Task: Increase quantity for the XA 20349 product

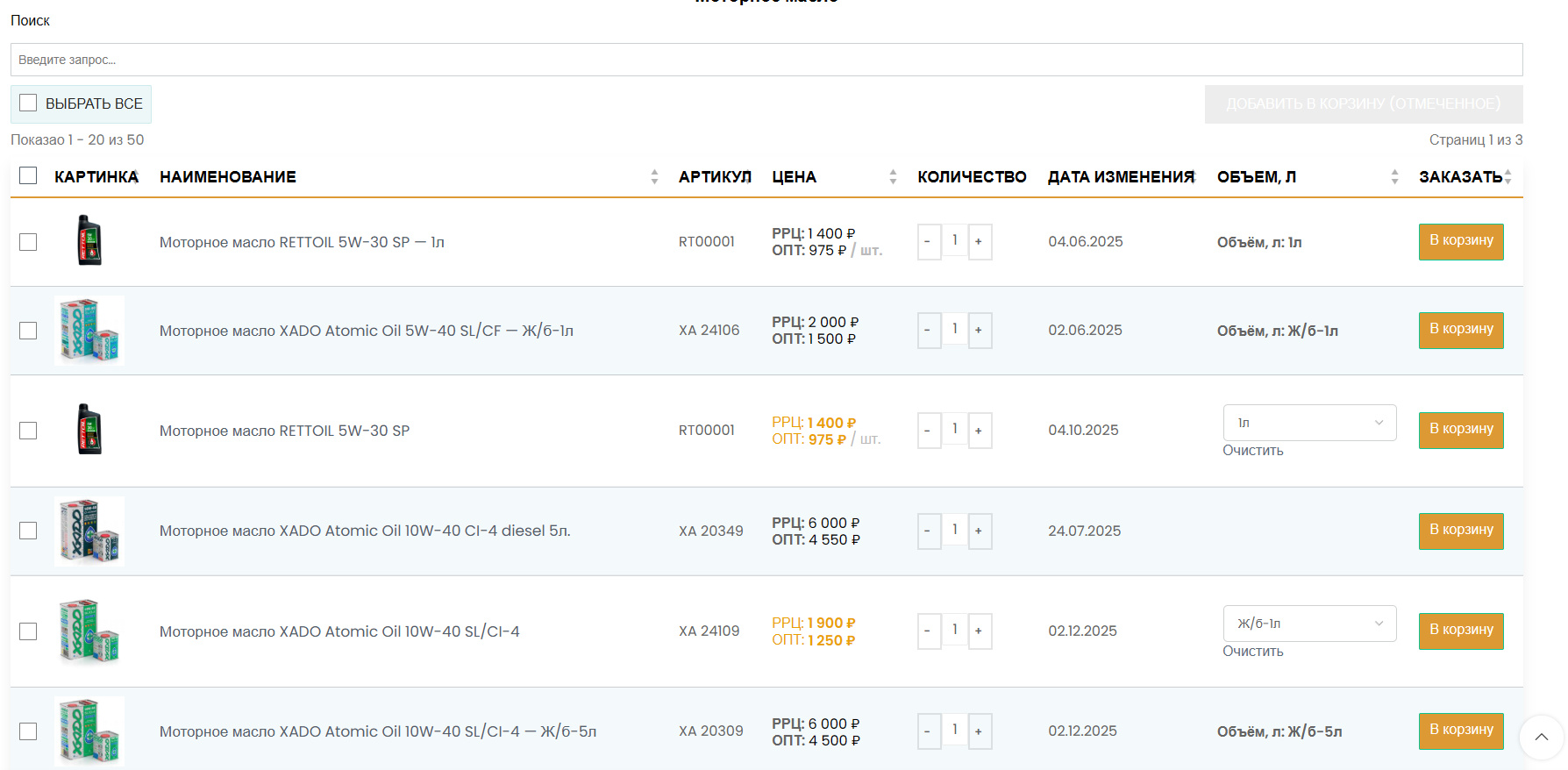Action: tap(980, 531)
